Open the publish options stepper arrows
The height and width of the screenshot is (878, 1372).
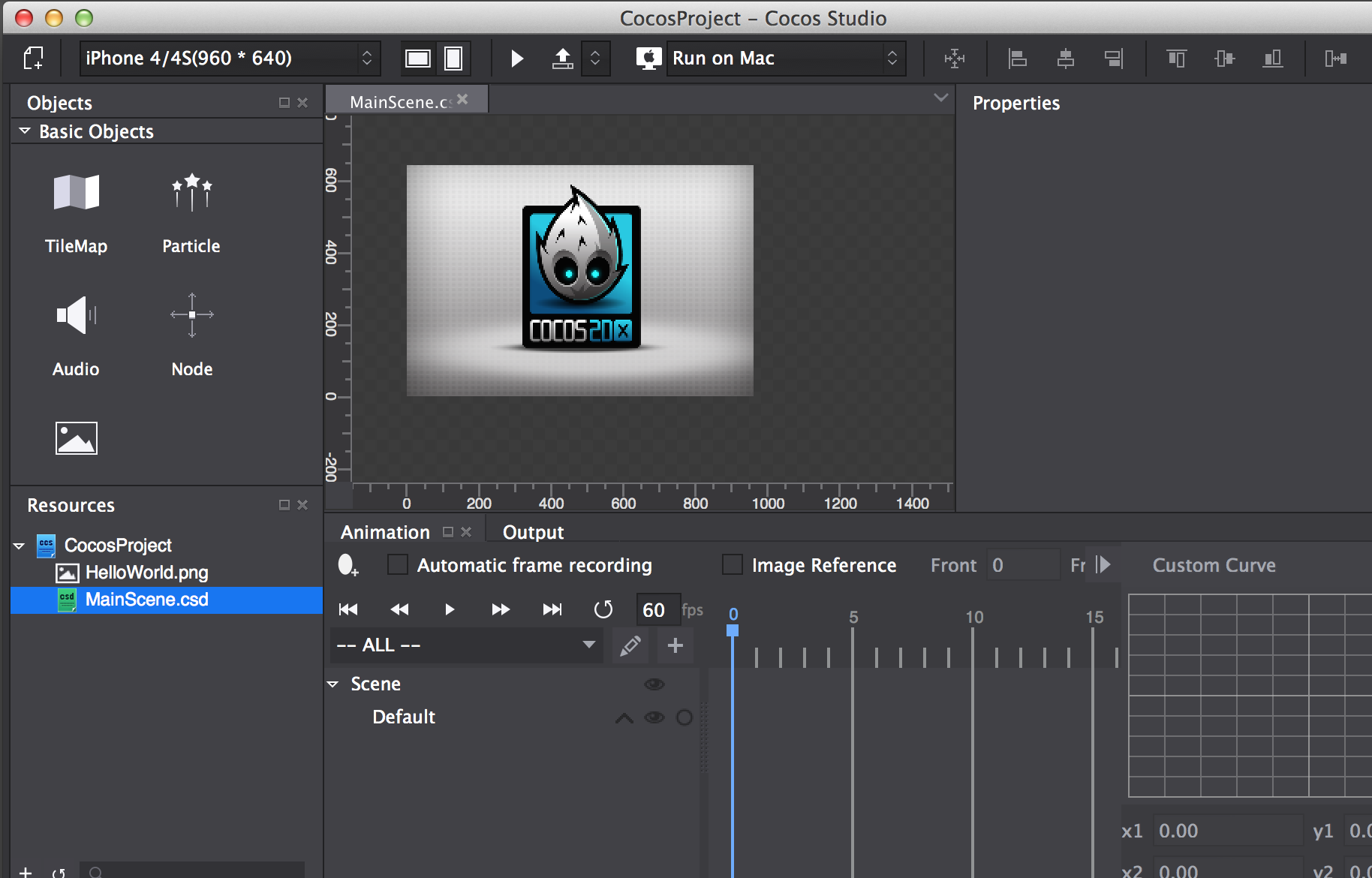pos(595,59)
